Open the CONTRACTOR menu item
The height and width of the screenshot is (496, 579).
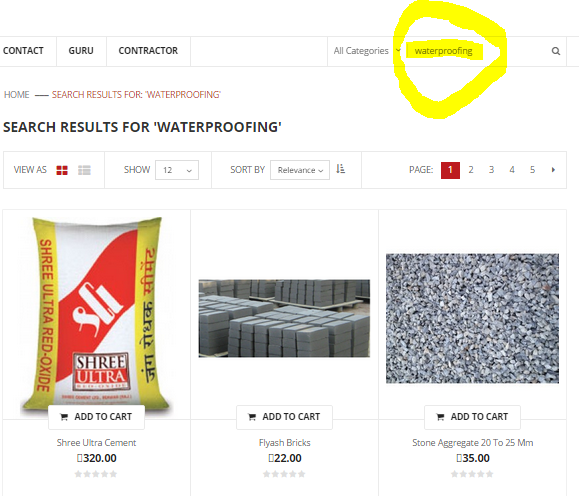(148, 51)
